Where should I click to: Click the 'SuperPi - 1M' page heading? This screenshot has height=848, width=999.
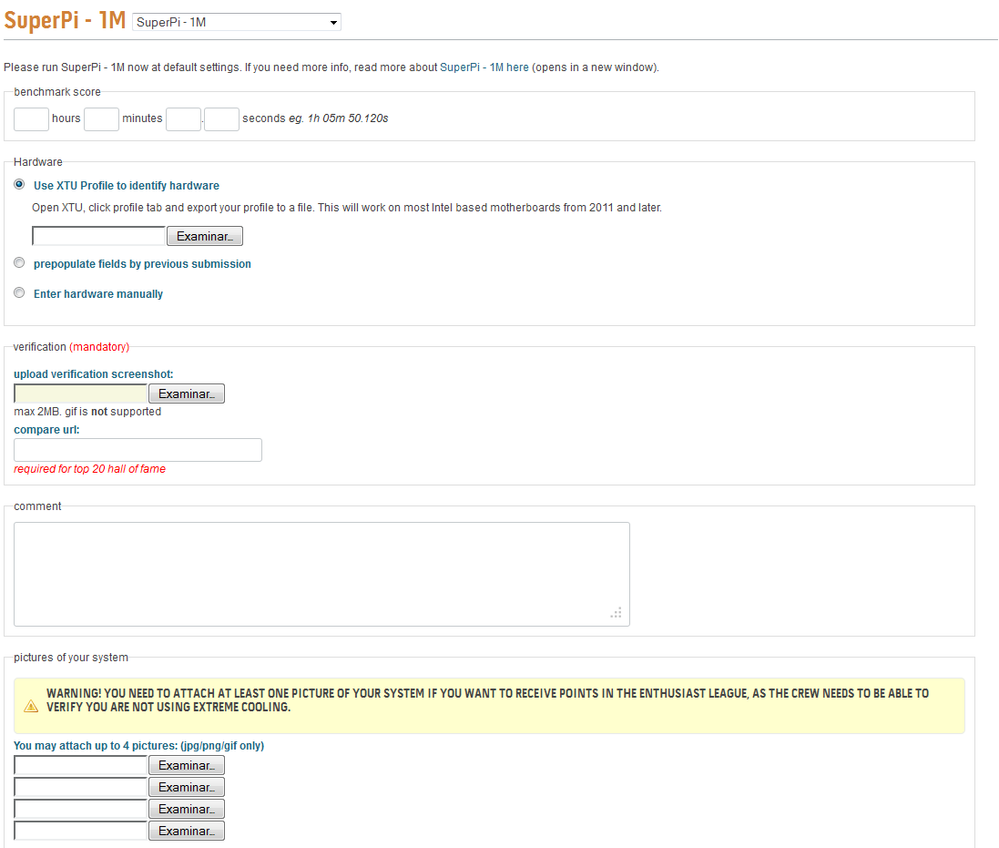65,20
